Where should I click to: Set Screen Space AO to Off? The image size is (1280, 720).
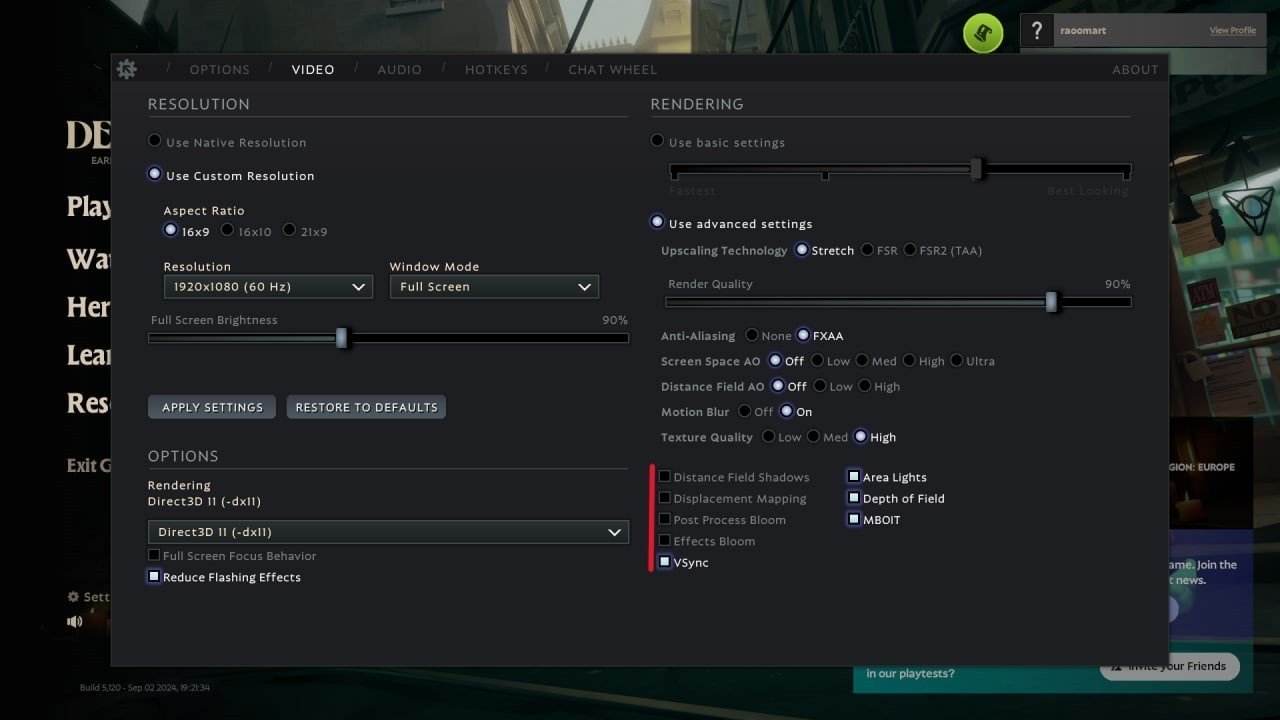coord(775,360)
